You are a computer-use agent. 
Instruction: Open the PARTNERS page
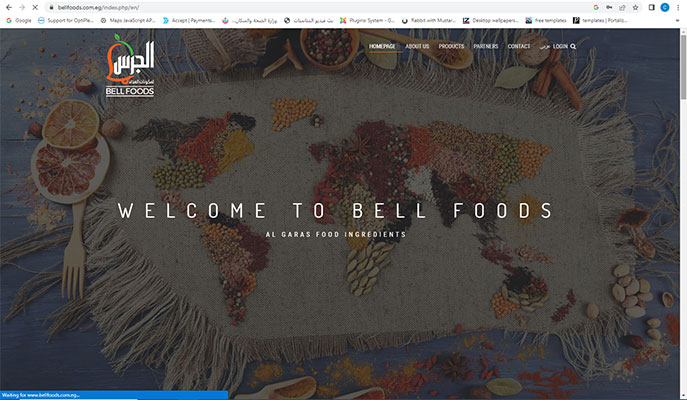point(486,46)
